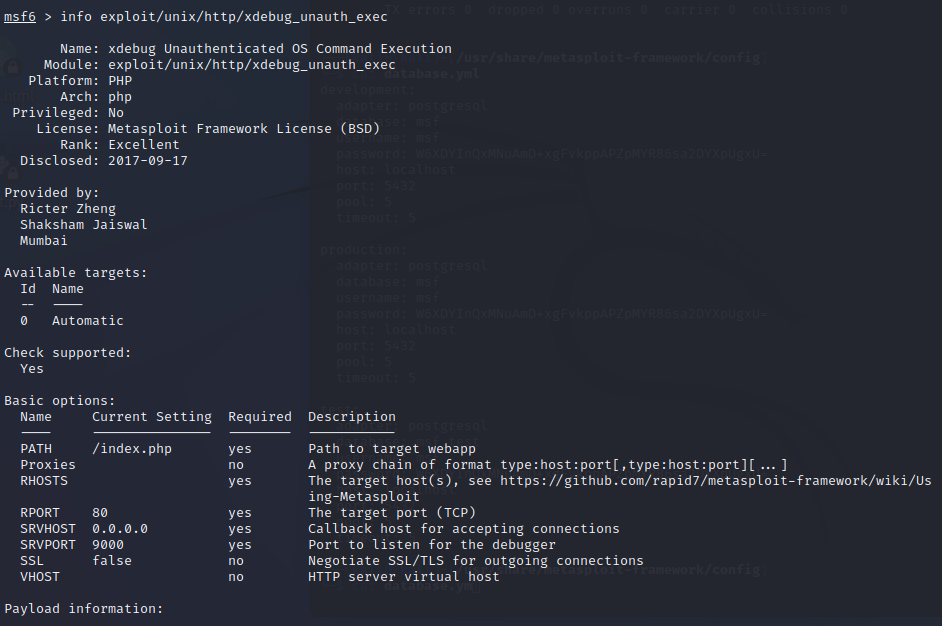Click the 'Basic options:' heading
Screen dimensions: 942x626
(59, 401)
